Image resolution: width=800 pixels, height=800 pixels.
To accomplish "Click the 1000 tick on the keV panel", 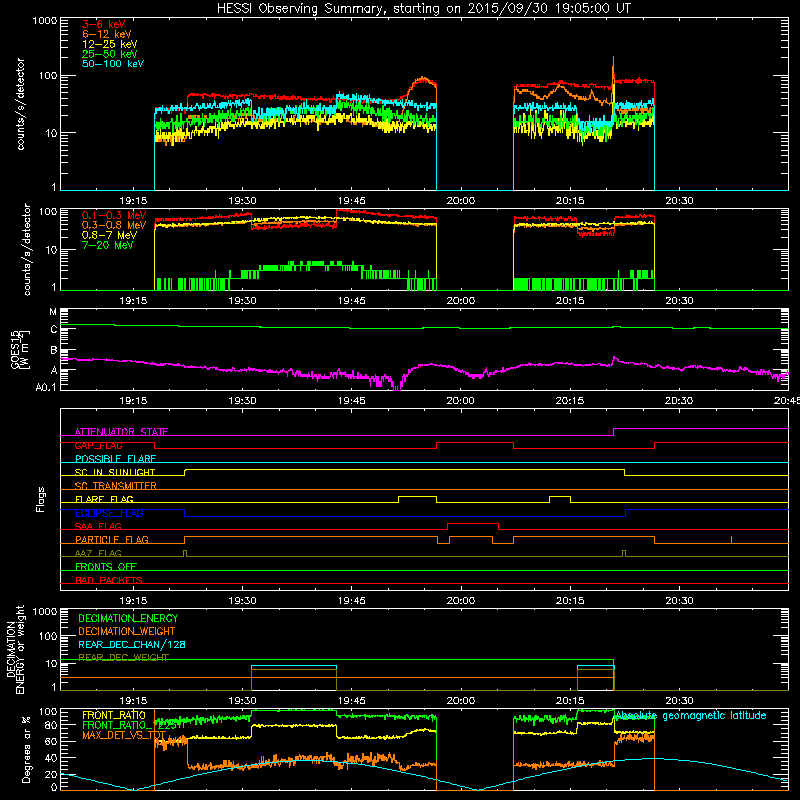I will point(44,21).
